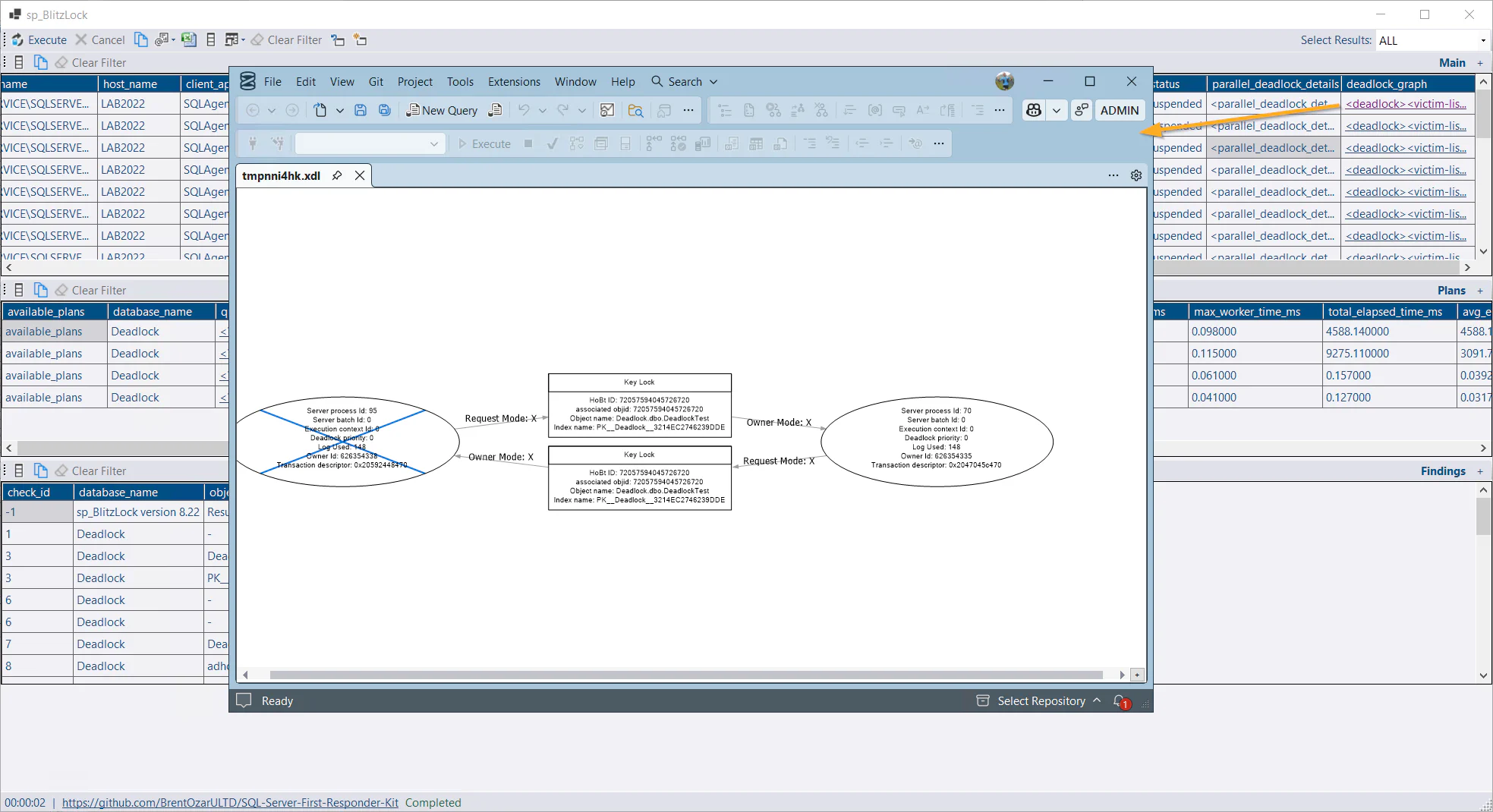Open the first deadlock_graph link
This screenshot has height=812, width=1493.
pos(1405,104)
